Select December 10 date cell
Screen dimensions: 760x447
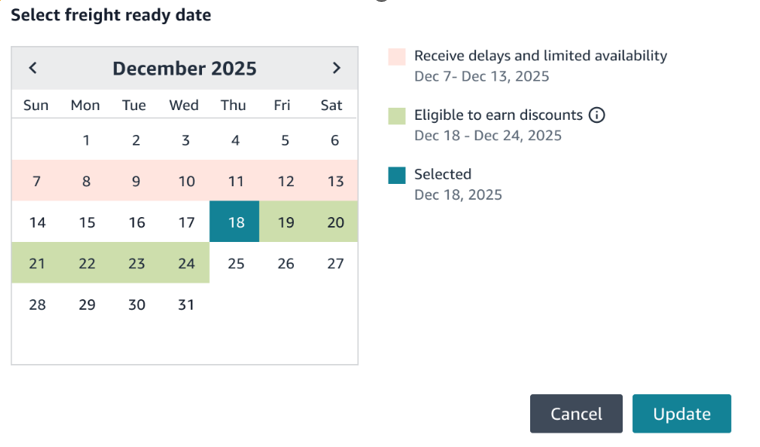(x=185, y=181)
